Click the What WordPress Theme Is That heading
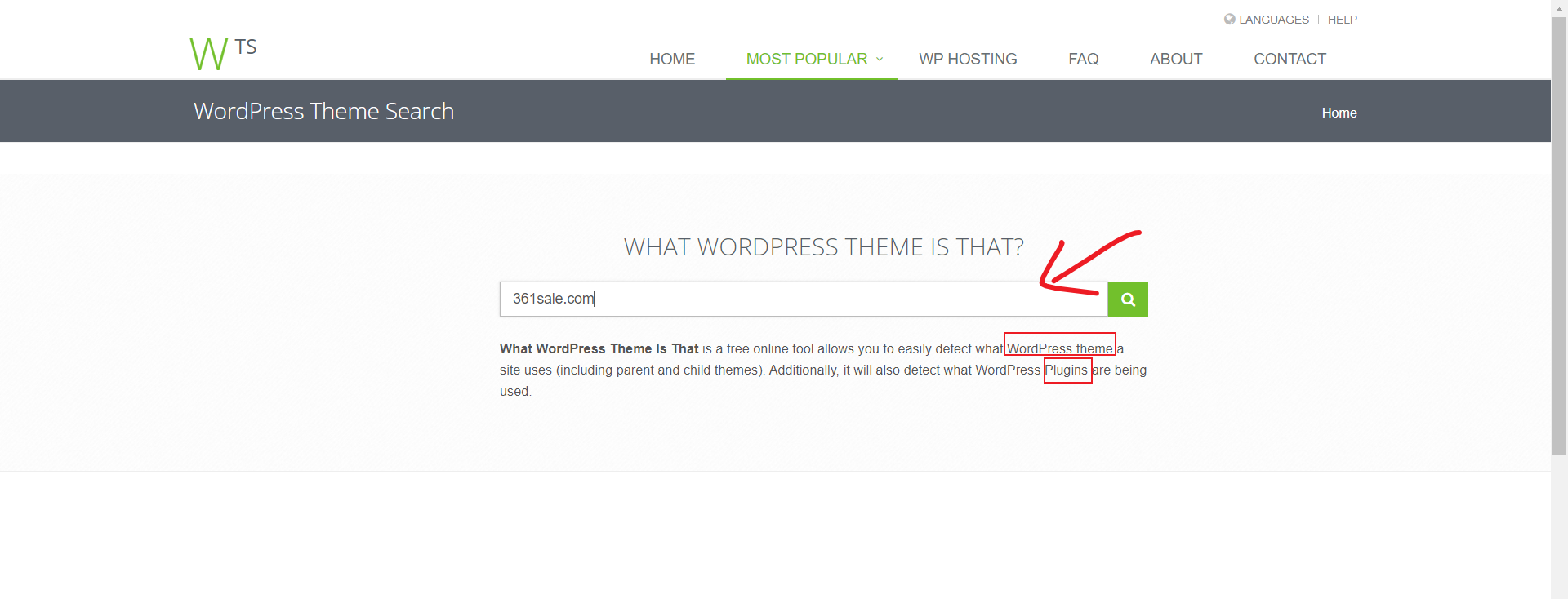This screenshot has height=599, width=1568. pyautogui.click(x=823, y=246)
